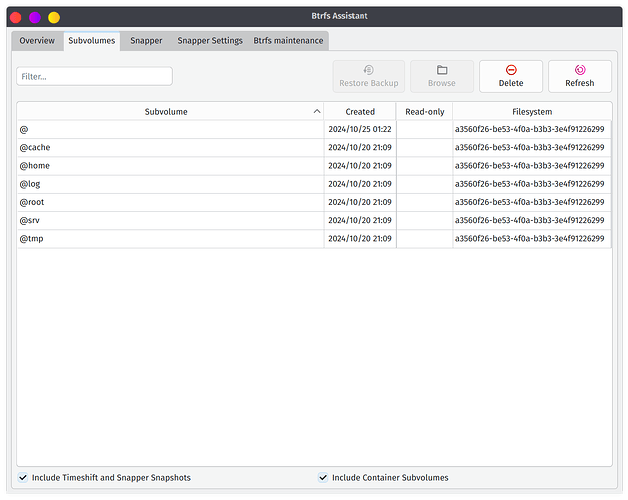Image resolution: width=628 pixels, height=500 pixels.
Task: Sort by the Subvolume column header
Action: click(x=170, y=112)
